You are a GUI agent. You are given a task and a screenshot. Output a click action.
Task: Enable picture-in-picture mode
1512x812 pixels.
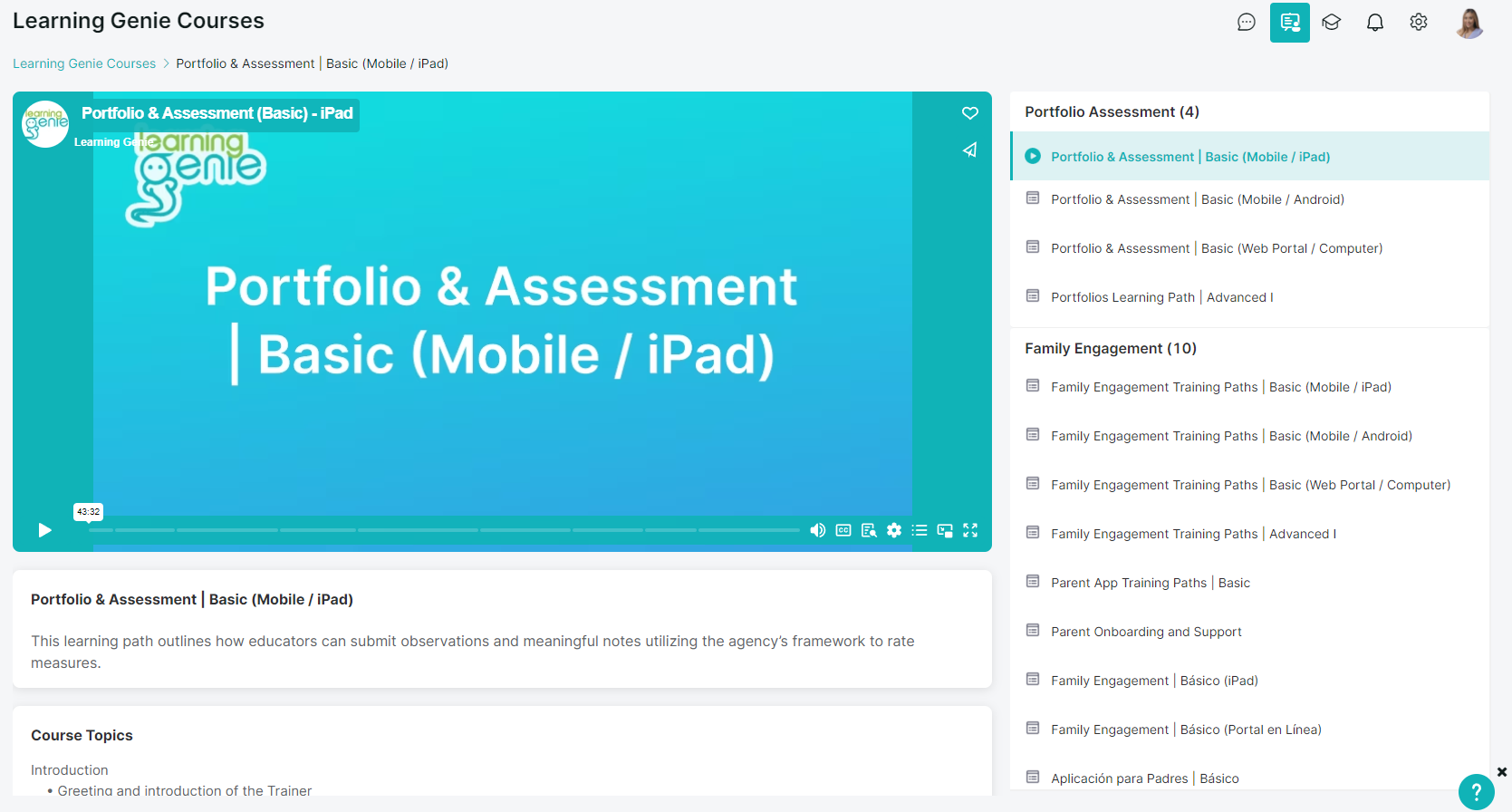click(x=945, y=530)
